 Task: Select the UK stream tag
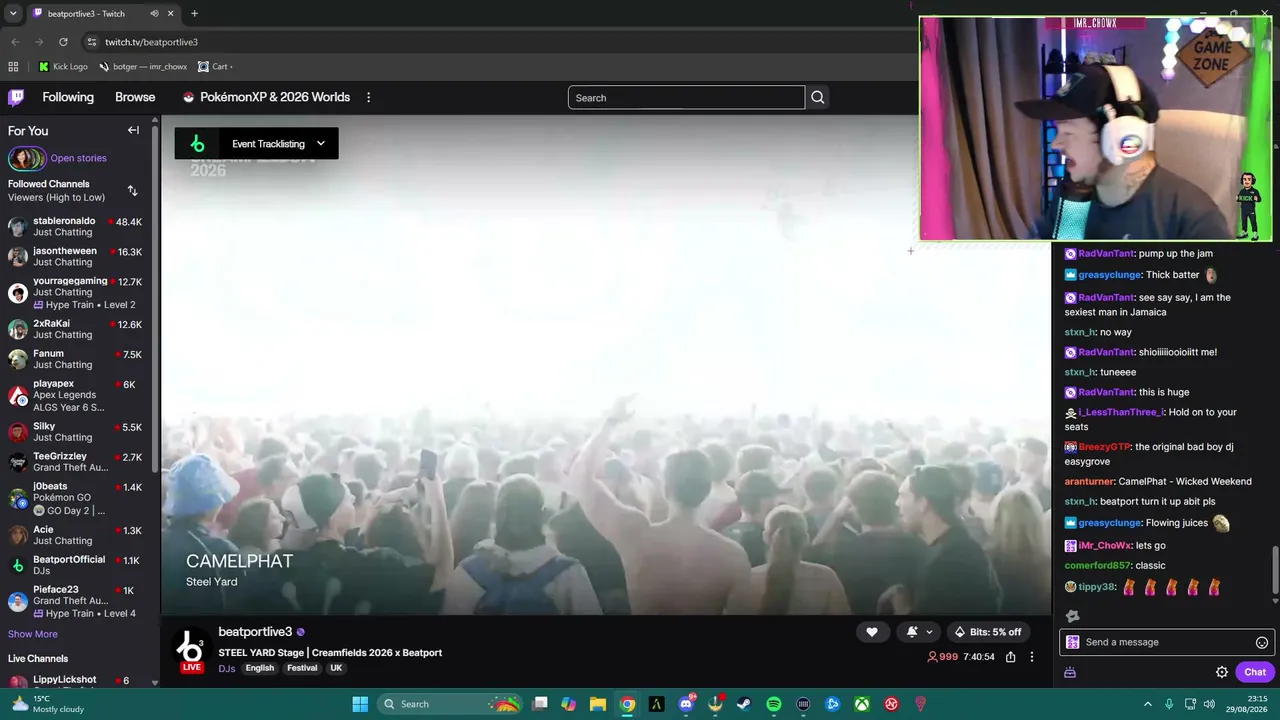(x=336, y=668)
